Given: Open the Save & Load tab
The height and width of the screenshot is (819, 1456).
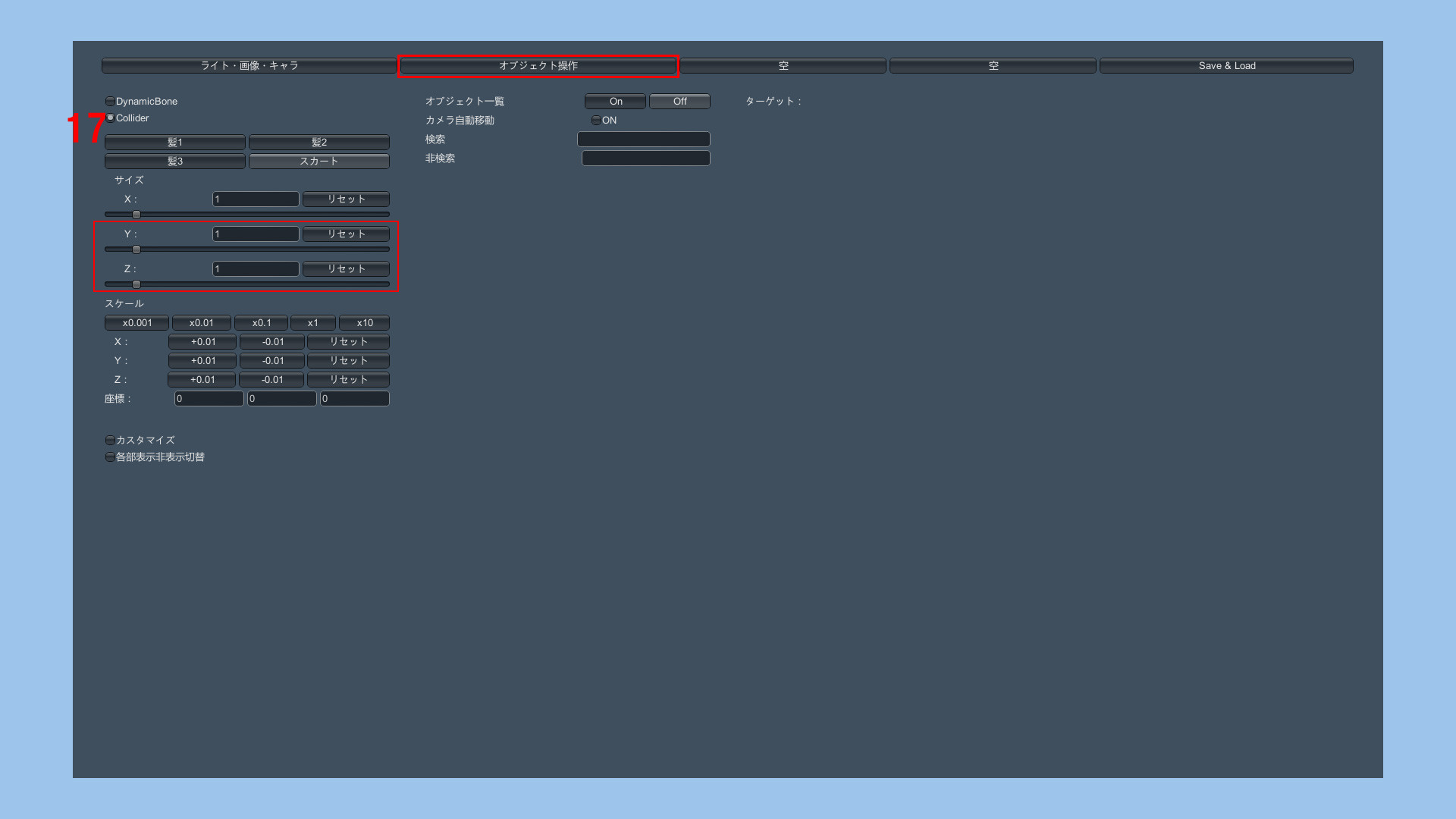Looking at the screenshot, I should coord(1226,66).
